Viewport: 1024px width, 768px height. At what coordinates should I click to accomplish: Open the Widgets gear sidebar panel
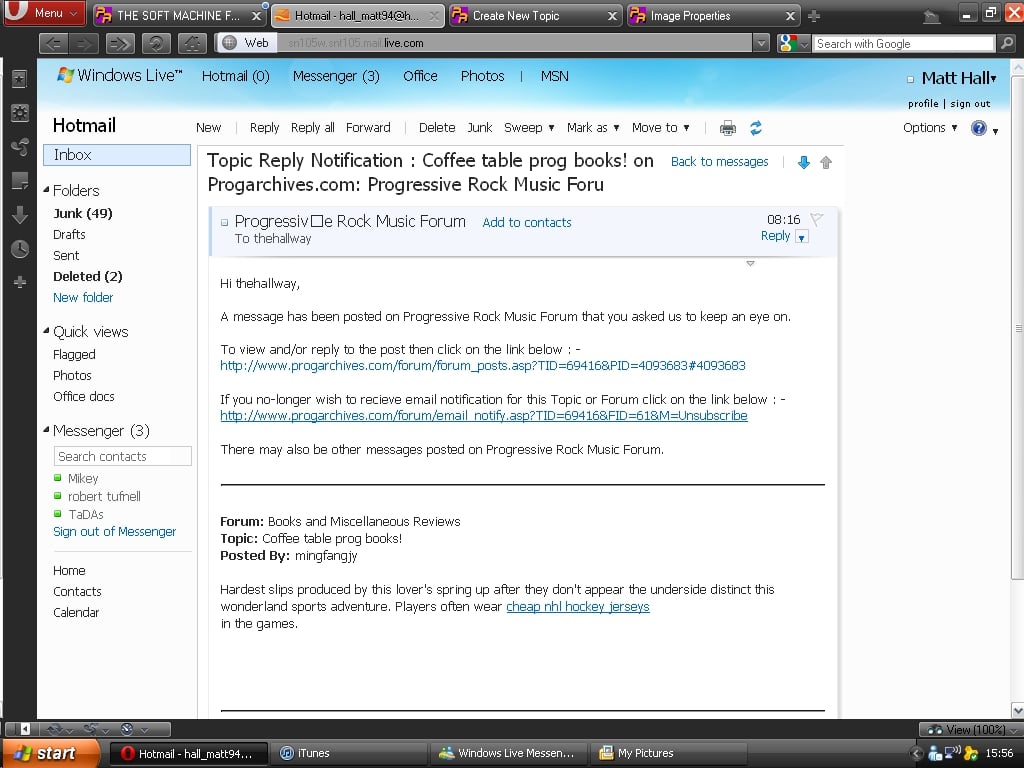coord(20,113)
